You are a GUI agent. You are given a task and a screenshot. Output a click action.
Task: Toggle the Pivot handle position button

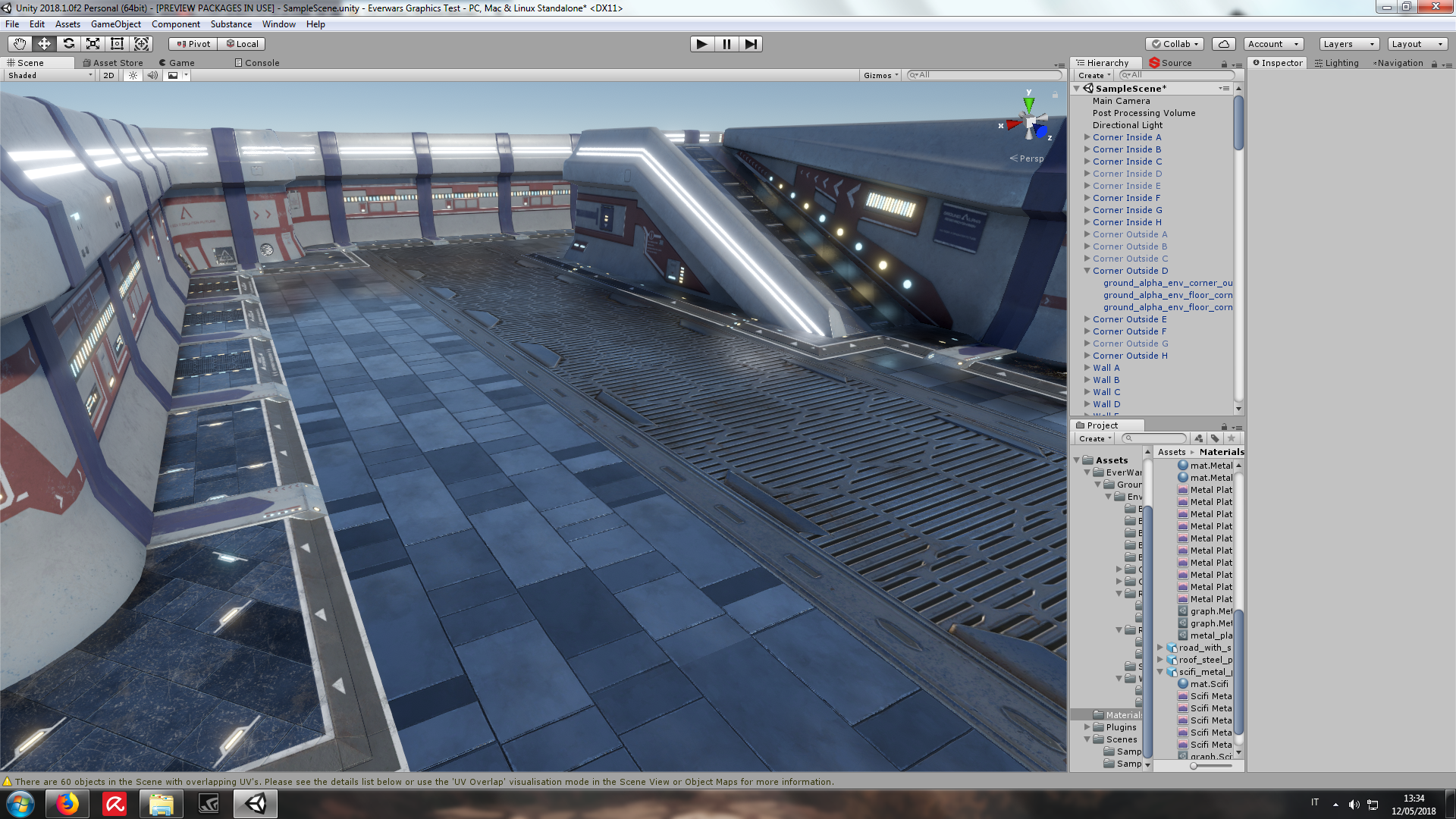click(x=193, y=44)
